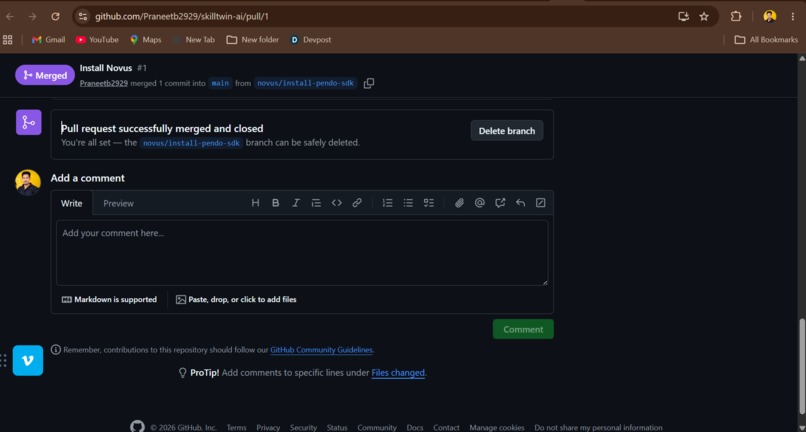Go back to previous page
Viewport: 806px width, 432px height.
coord(10,16)
